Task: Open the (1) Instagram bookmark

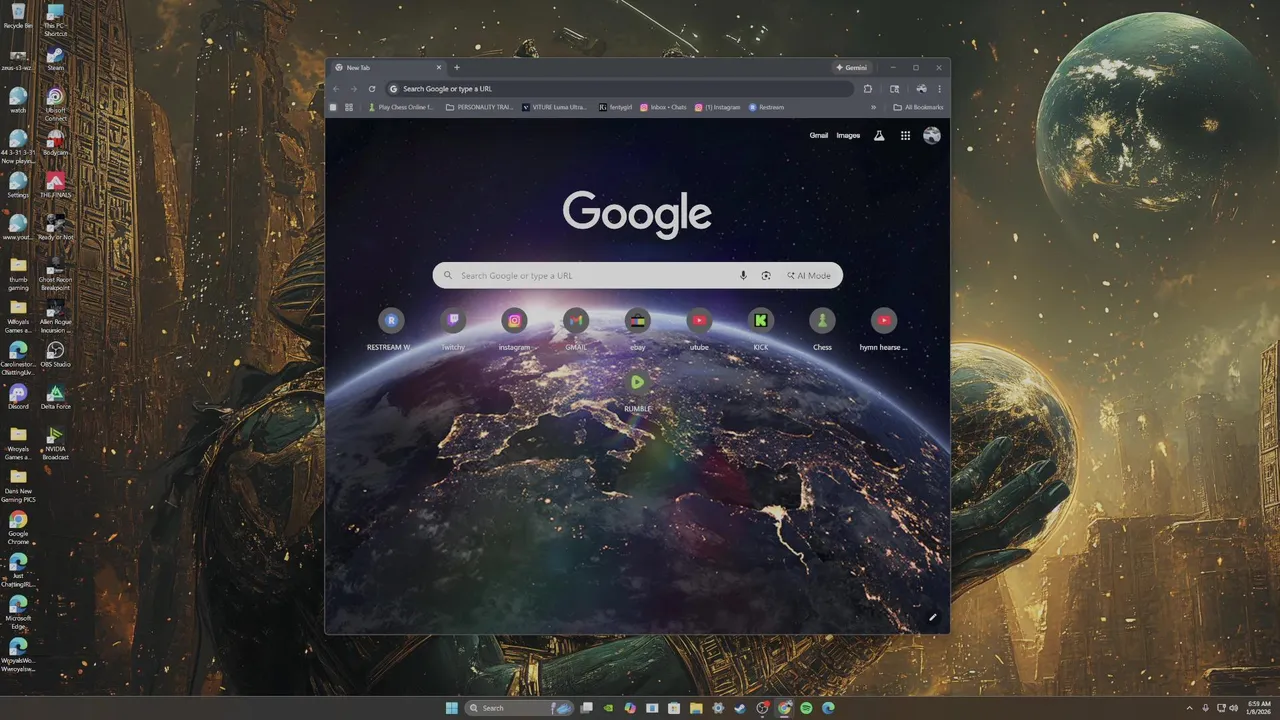Action: [x=718, y=107]
